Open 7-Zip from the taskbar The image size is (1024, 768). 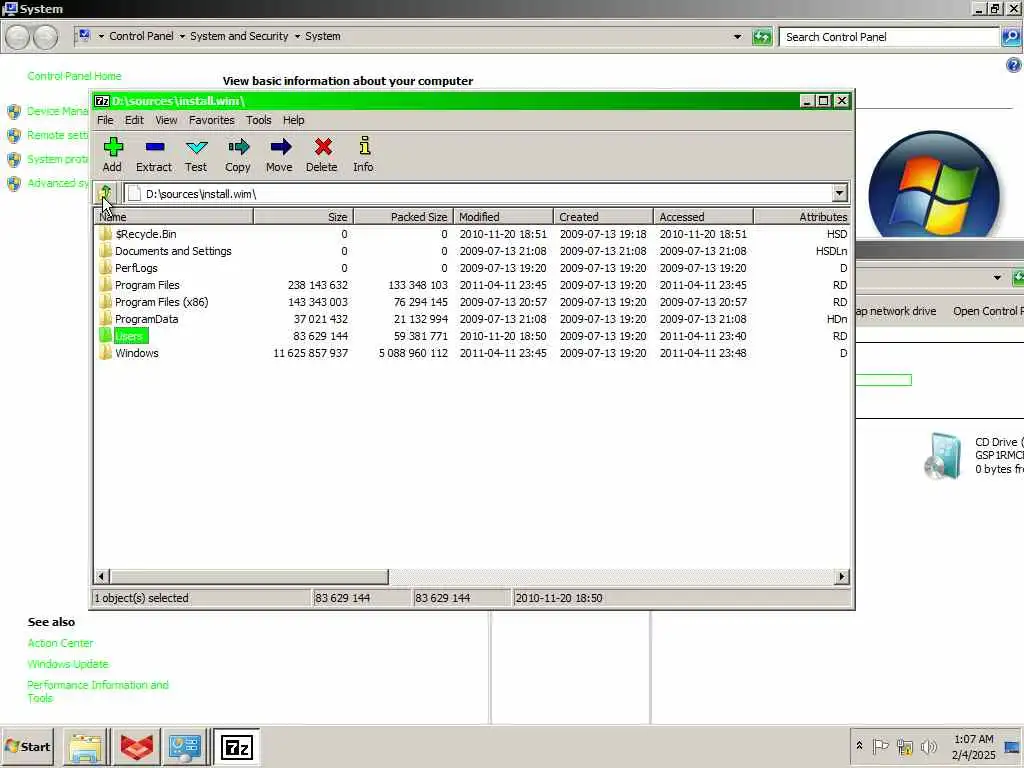pyautogui.click(x=236, y=747)
